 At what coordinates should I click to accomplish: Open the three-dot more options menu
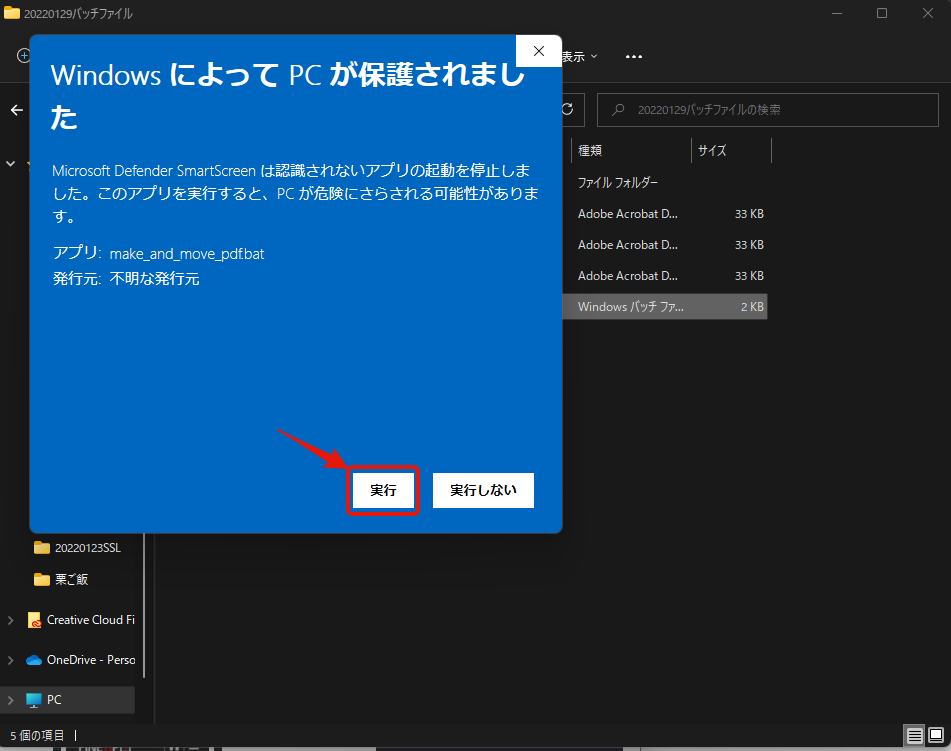coord(633,57)
